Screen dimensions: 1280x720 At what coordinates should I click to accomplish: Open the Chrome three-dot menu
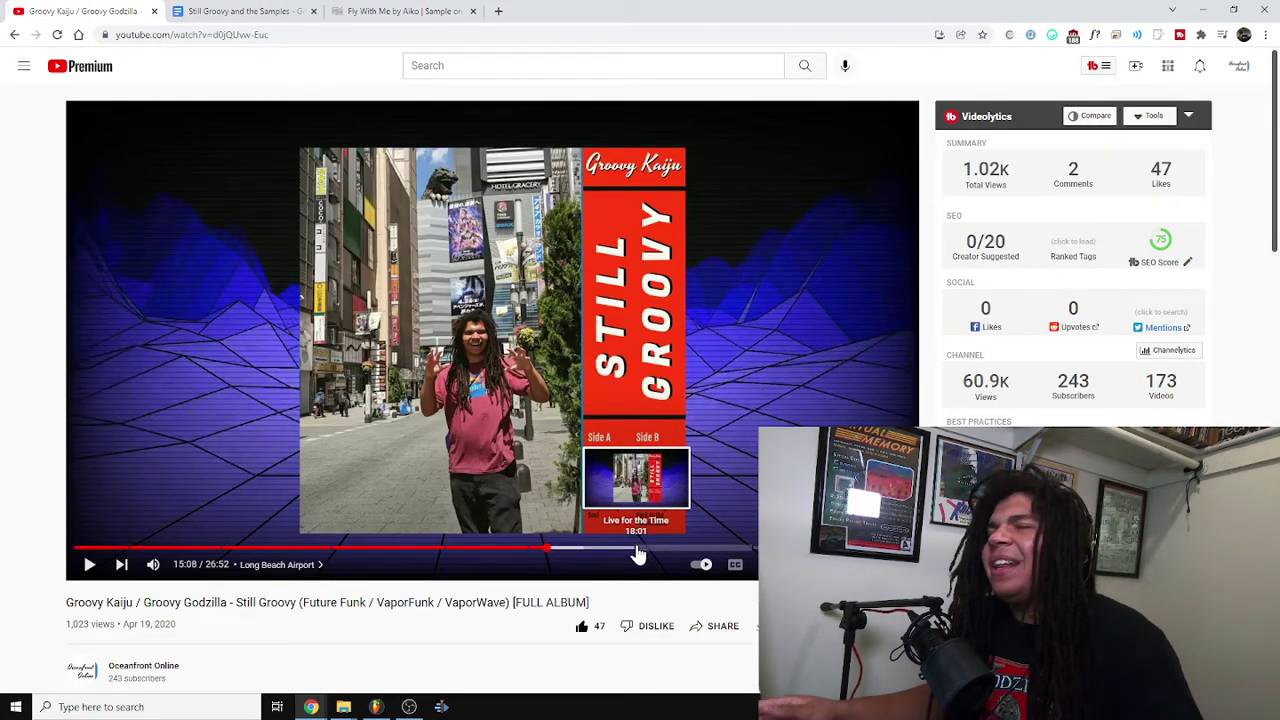pyautogui.click(x=1265, y=35)
